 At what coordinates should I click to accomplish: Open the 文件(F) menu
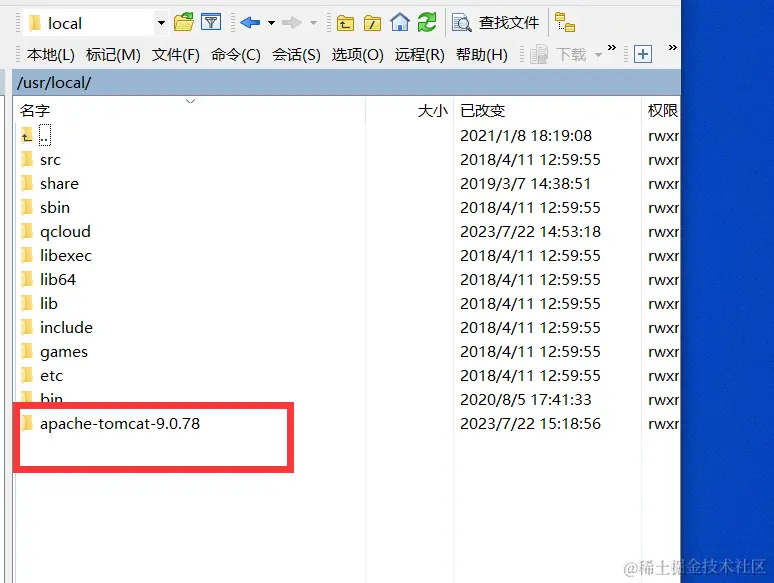point(176,54)
